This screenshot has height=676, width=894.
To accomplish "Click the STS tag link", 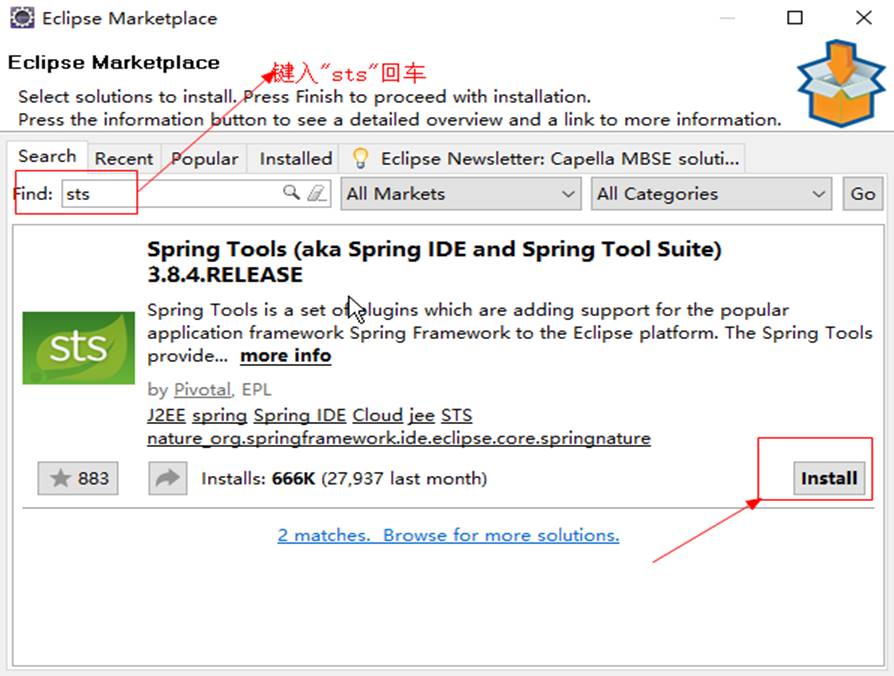I will [x=457, y=415].
